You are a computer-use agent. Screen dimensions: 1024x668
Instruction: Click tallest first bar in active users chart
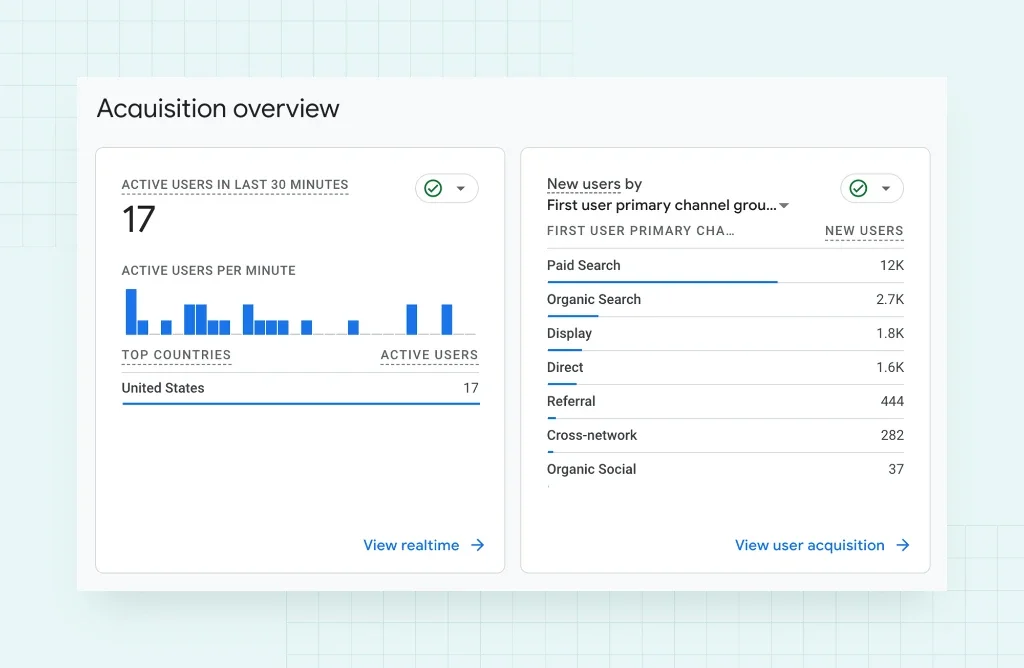[131, 311]
